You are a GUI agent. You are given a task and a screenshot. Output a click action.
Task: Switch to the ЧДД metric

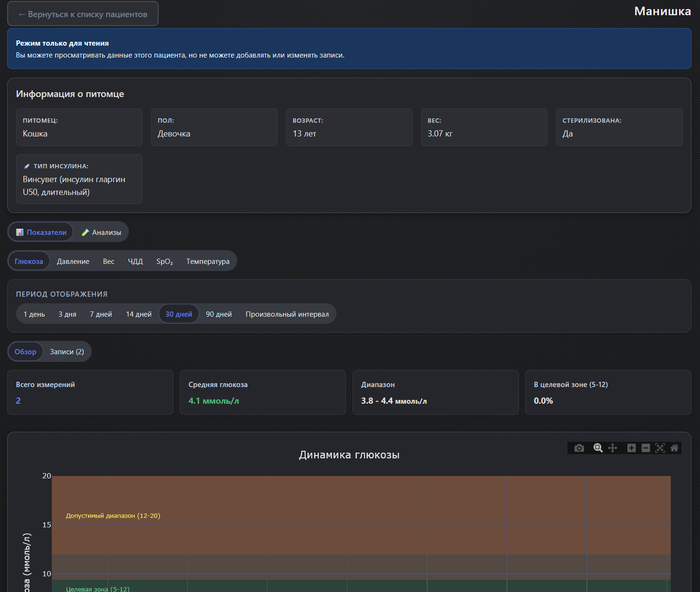click(x=135, y=261)
